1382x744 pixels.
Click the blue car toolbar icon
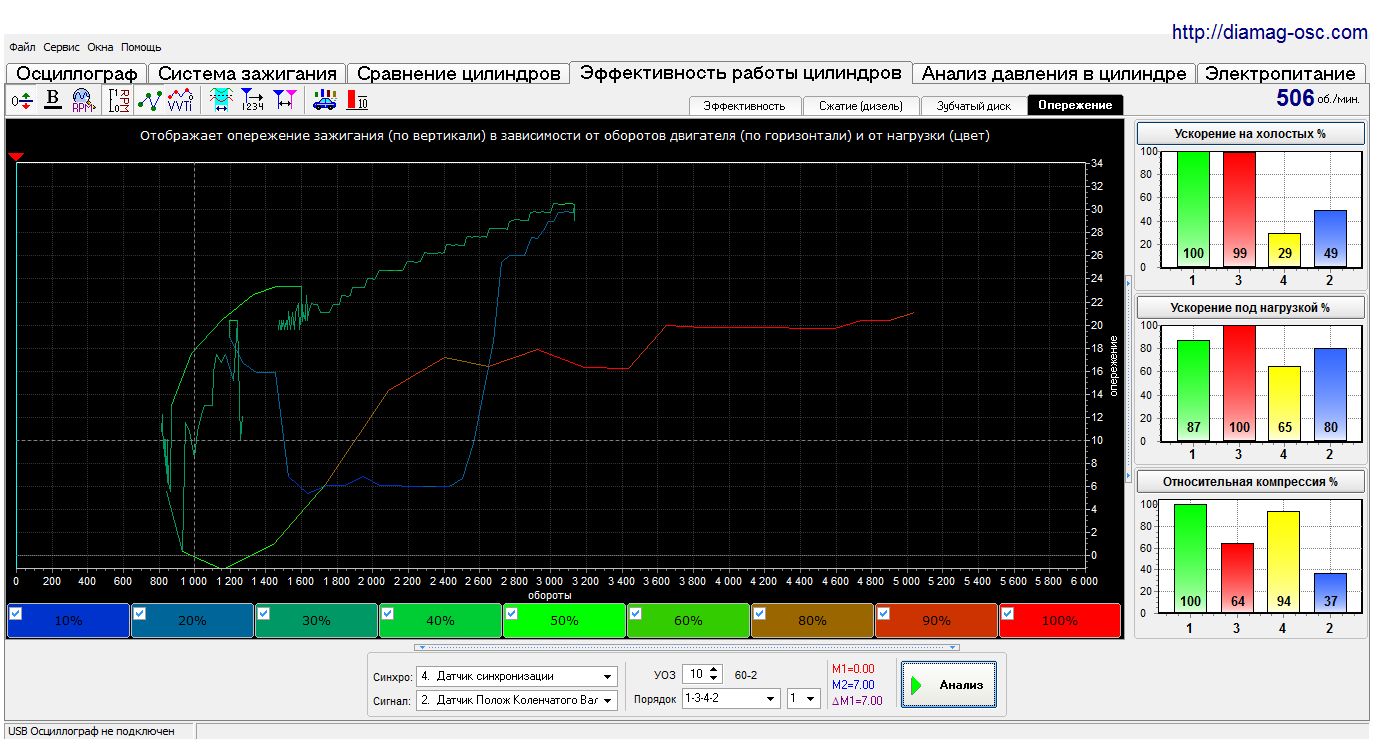(x=325, y=100)
